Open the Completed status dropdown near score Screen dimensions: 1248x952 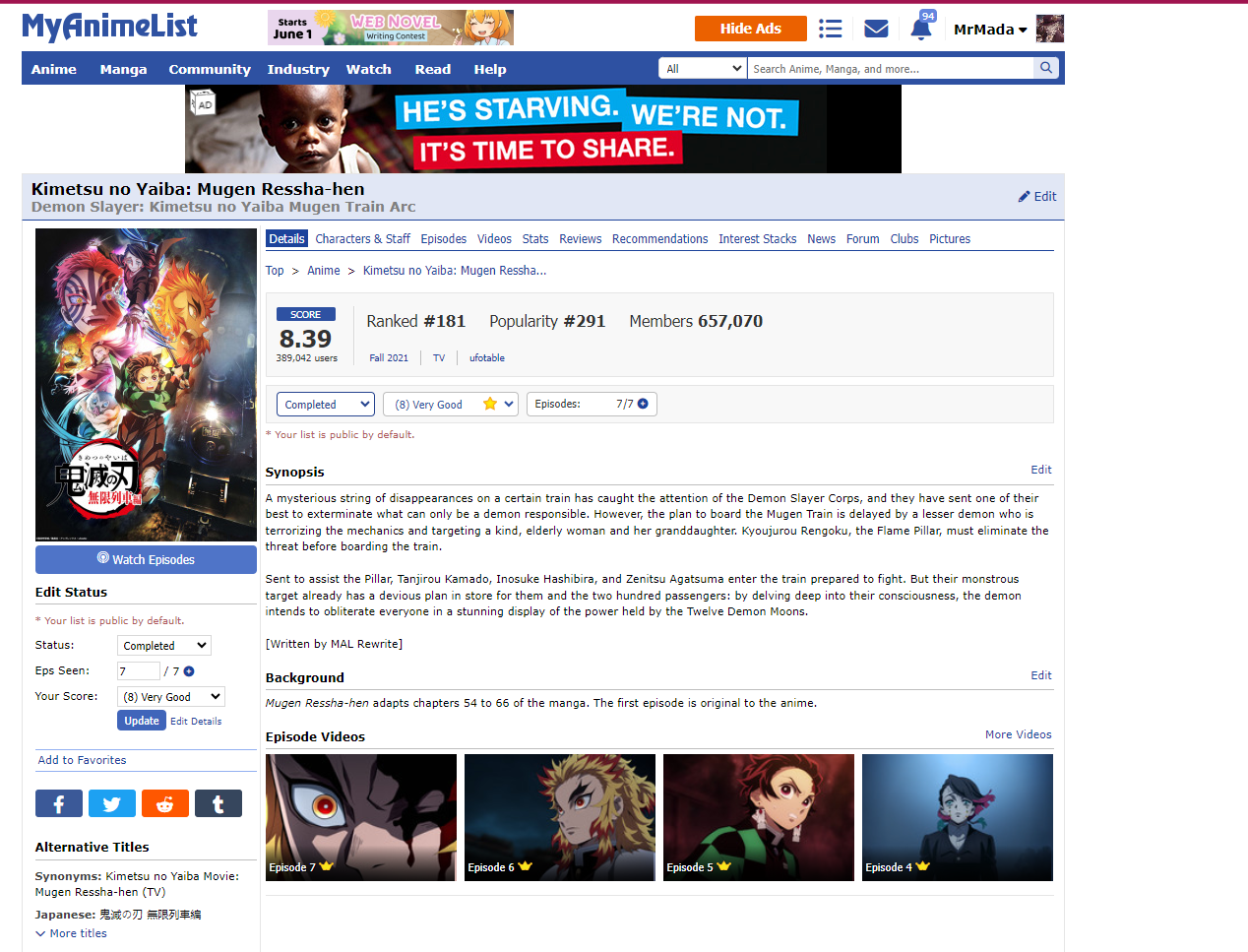click(326, 404)
